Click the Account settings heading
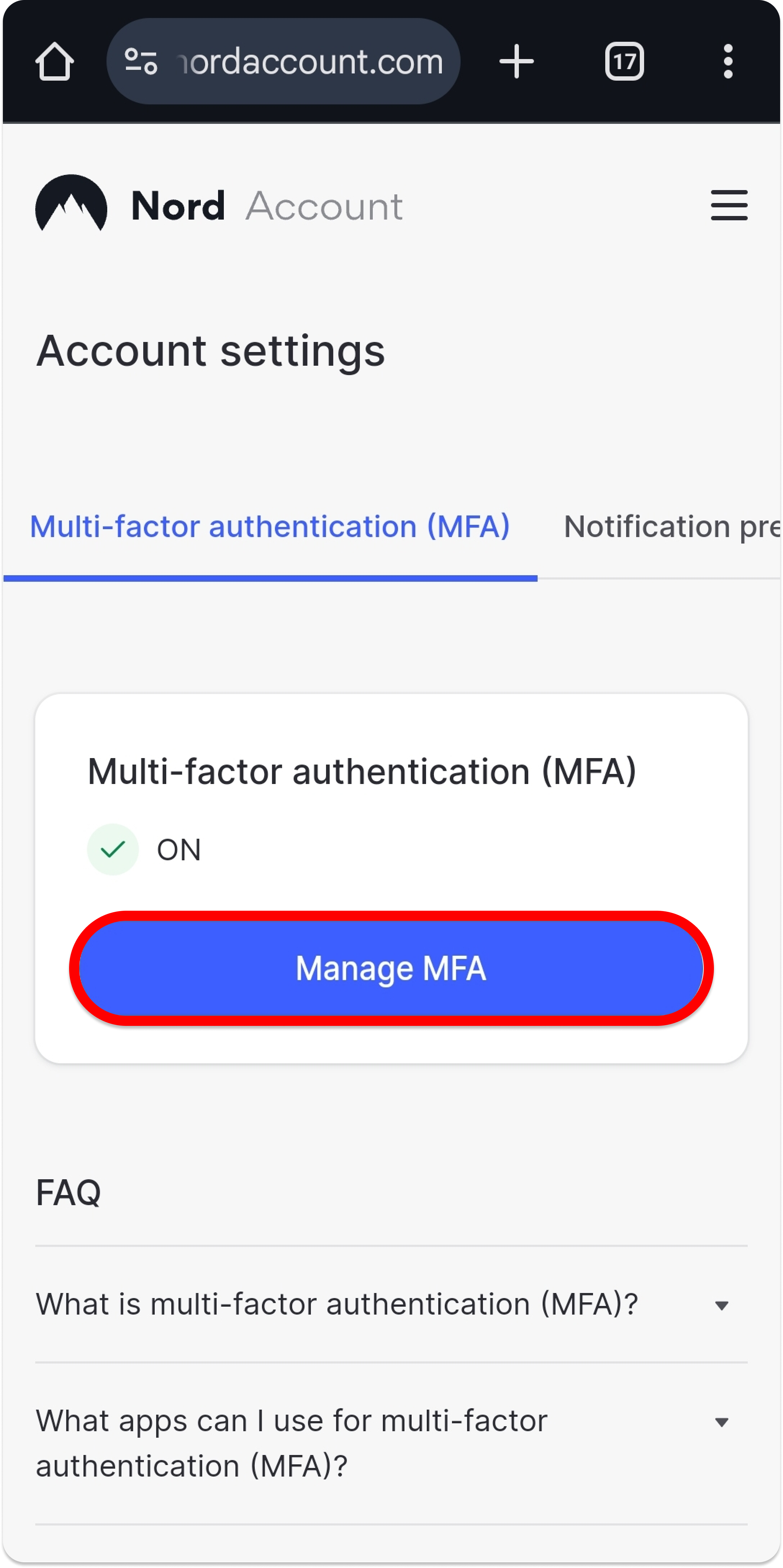The height and width of the screenshot is (1568, 783). coord(211,351)
